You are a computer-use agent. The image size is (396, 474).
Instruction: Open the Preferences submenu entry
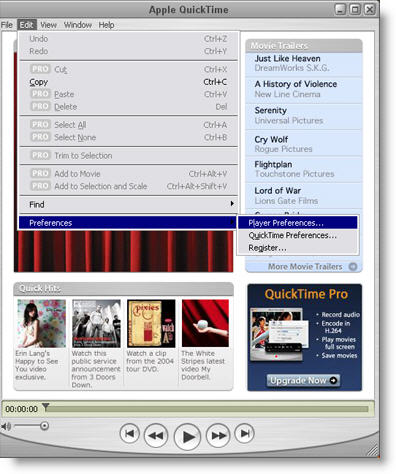pyautogui.click(x=128, y=223)
